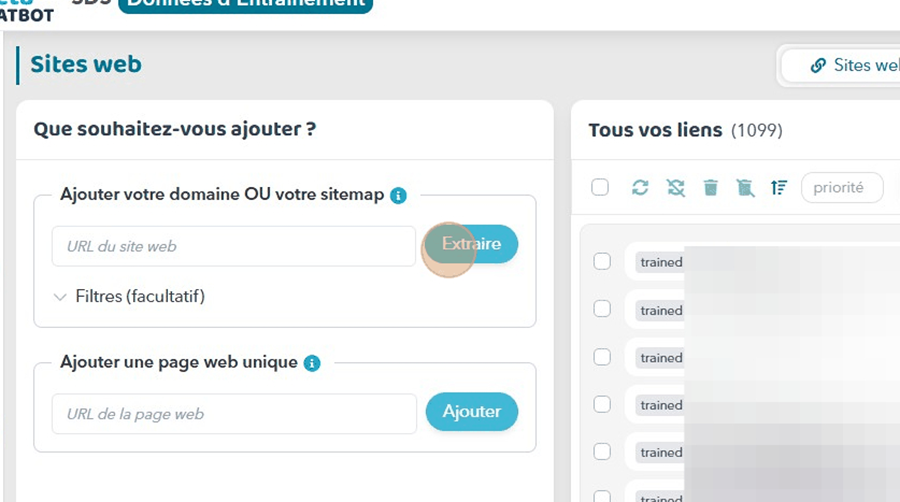
Task: Click the link icon in Sites web tab
Action: coord(818,65)
